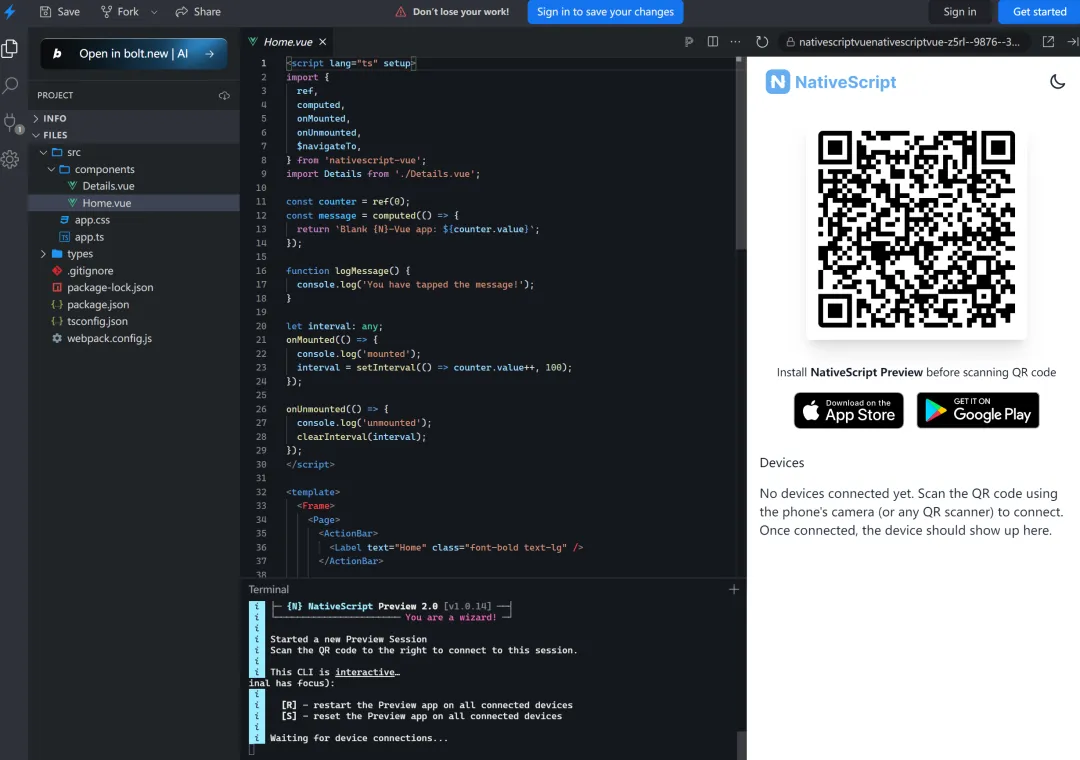Select Home.vue in file tree
Image resolution: width=1080 pixels, height=760 pixels.
tap(134, 203)
